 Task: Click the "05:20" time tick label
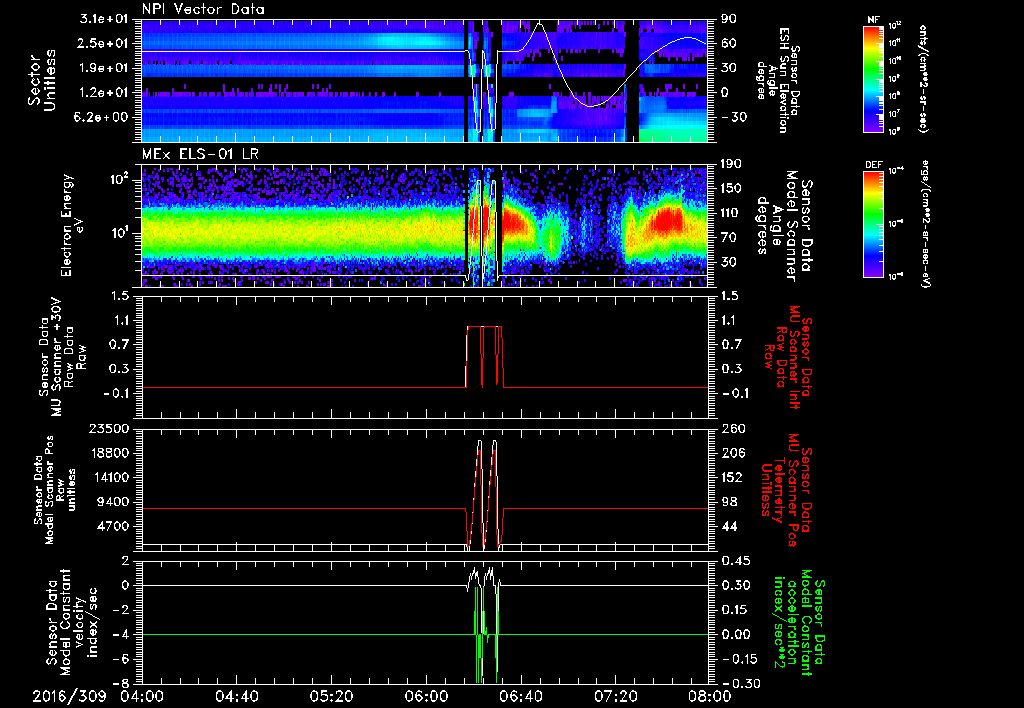331,696
